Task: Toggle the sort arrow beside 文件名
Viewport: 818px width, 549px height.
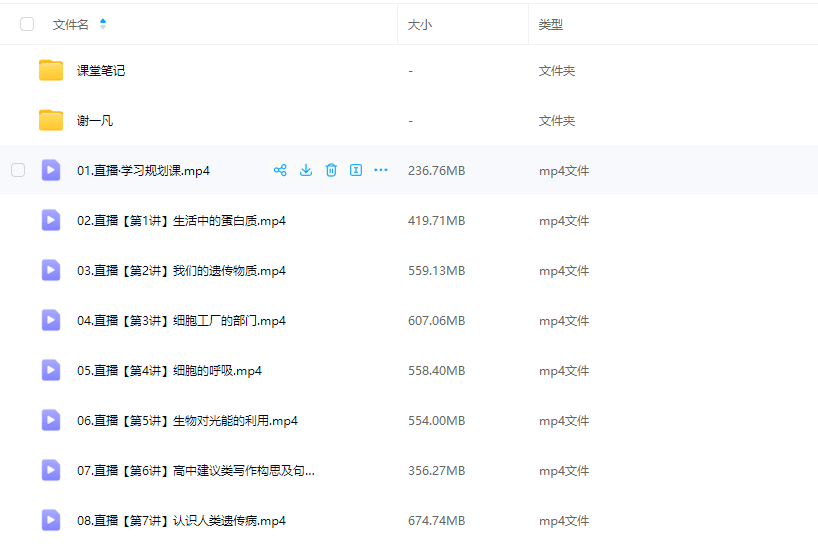Action: coord(103,24)
